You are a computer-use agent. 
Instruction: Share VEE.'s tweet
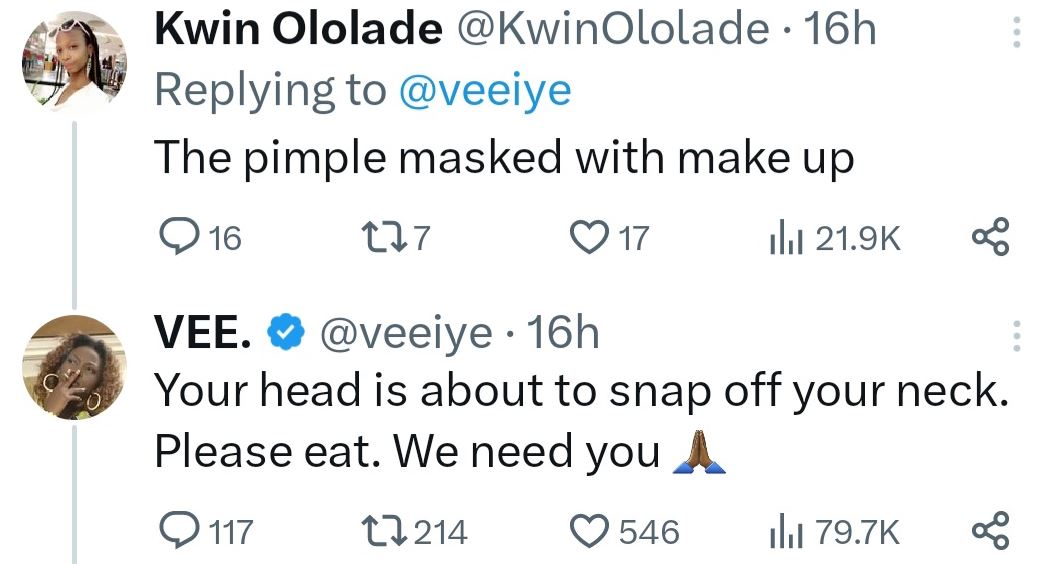coord(990,531)
